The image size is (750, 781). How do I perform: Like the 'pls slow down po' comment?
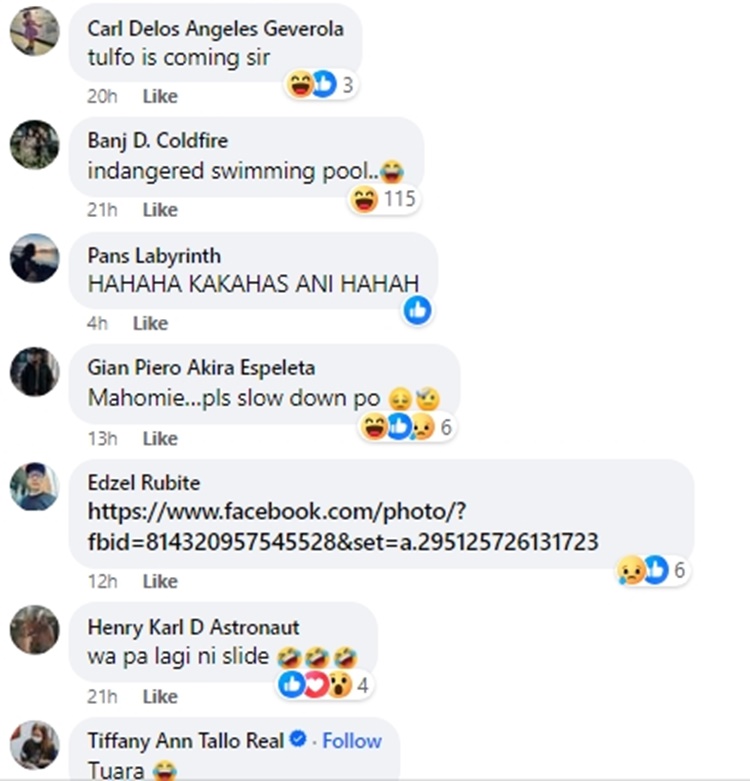click(x=160, y=438)
